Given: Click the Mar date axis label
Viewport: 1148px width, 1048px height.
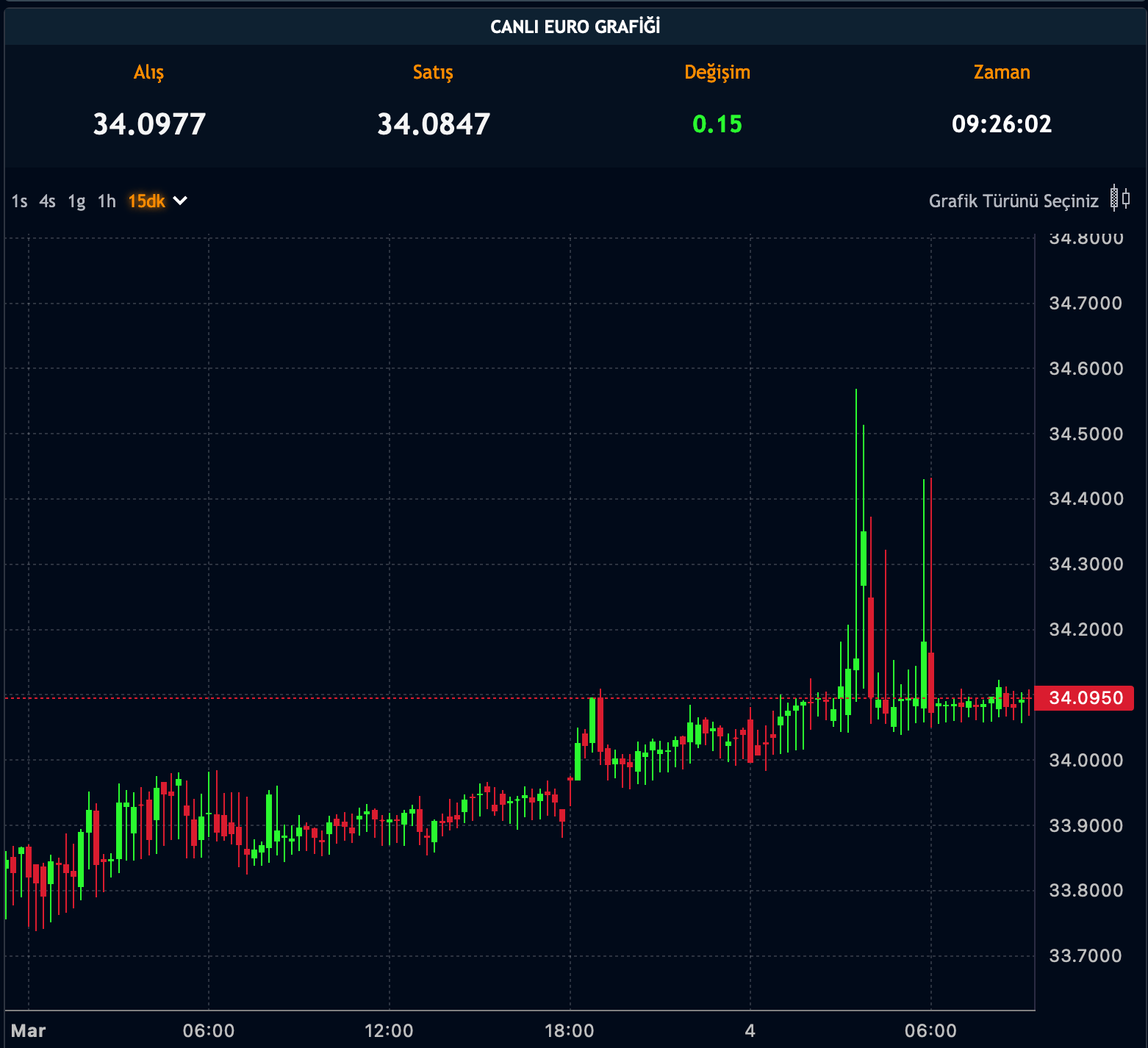Looking at the screenshot, I should [x=29, y=1030].
